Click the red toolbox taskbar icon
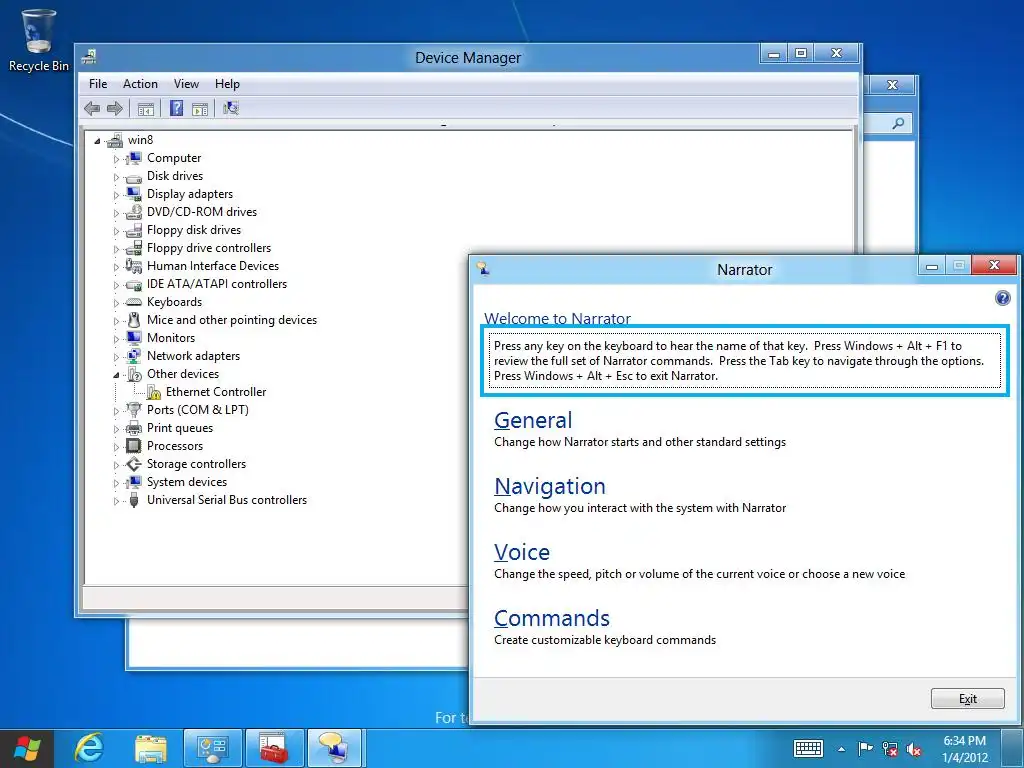 pos(274,748)
